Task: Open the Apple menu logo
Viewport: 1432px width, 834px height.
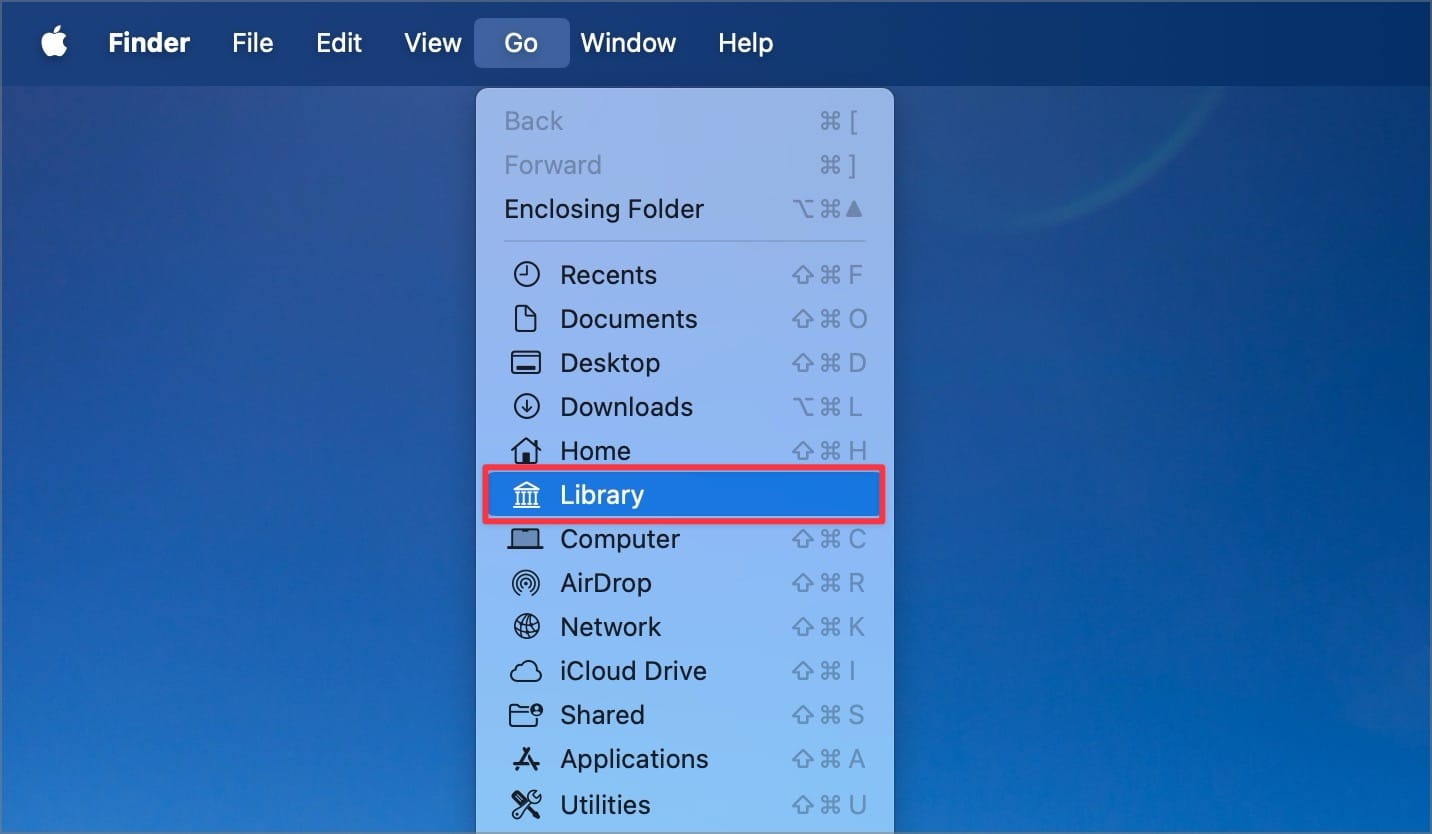Action: point(54,43)
